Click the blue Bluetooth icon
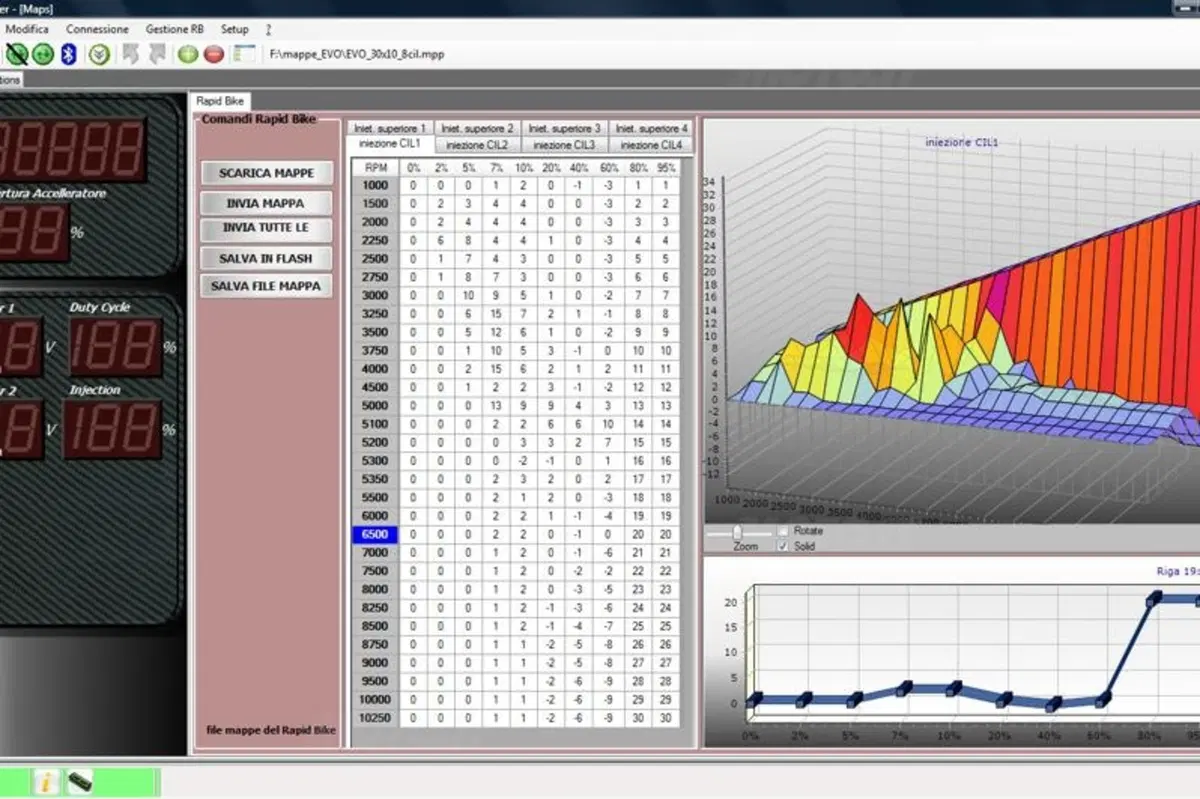This screenshot has height=799, width=1200. [69, 54]
